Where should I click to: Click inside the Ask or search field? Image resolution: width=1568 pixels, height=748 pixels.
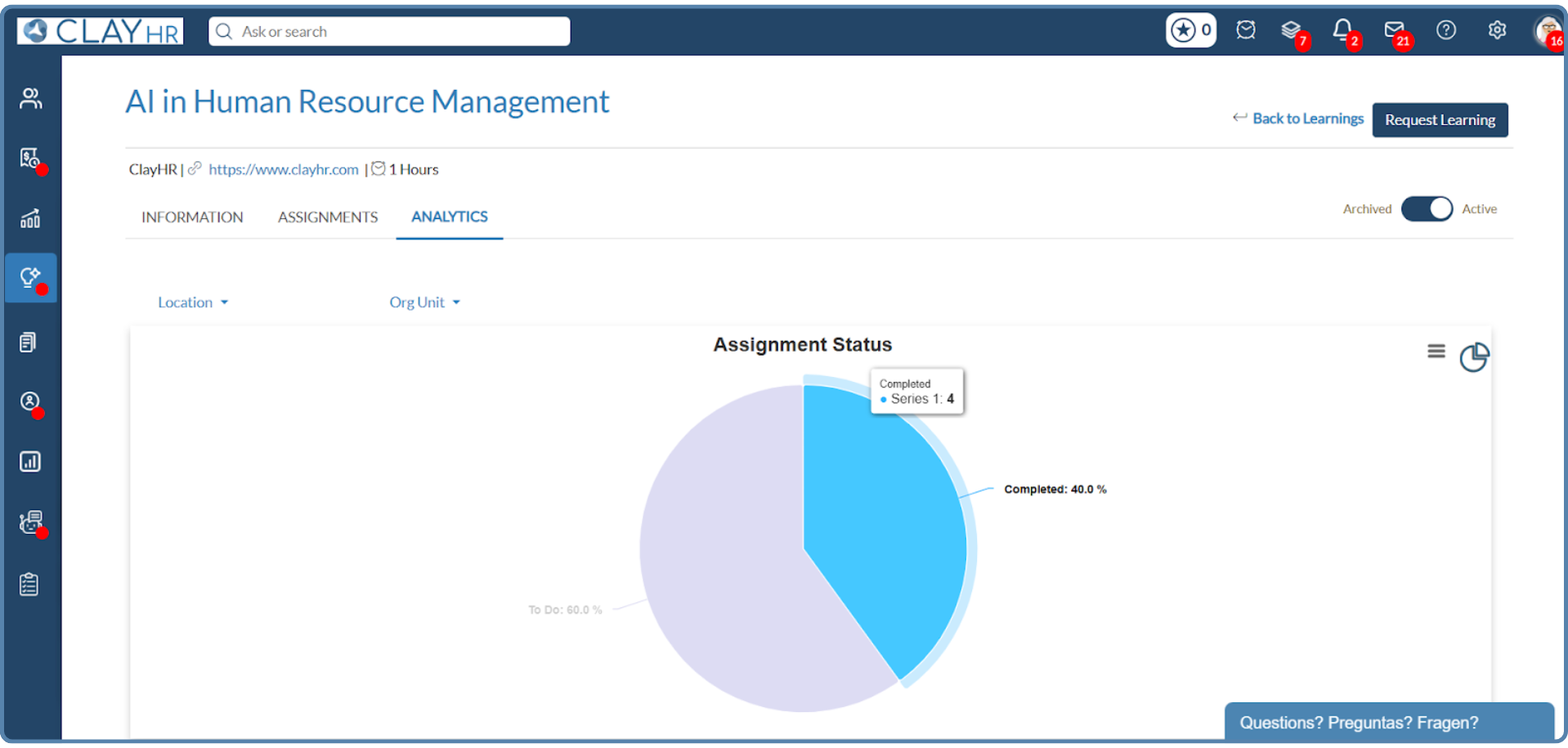point(388,31)
